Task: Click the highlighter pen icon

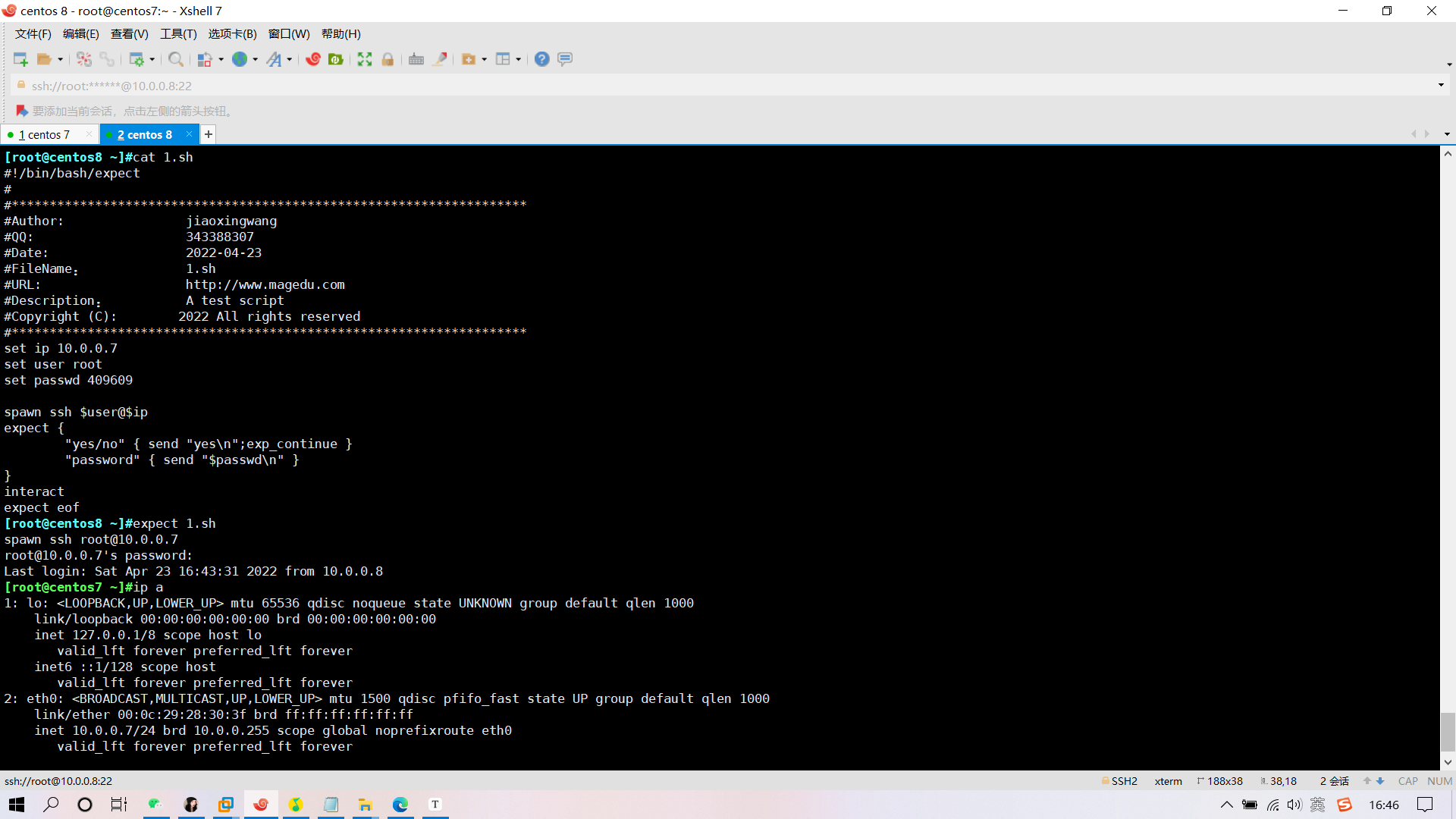Action: pos(440,59)
